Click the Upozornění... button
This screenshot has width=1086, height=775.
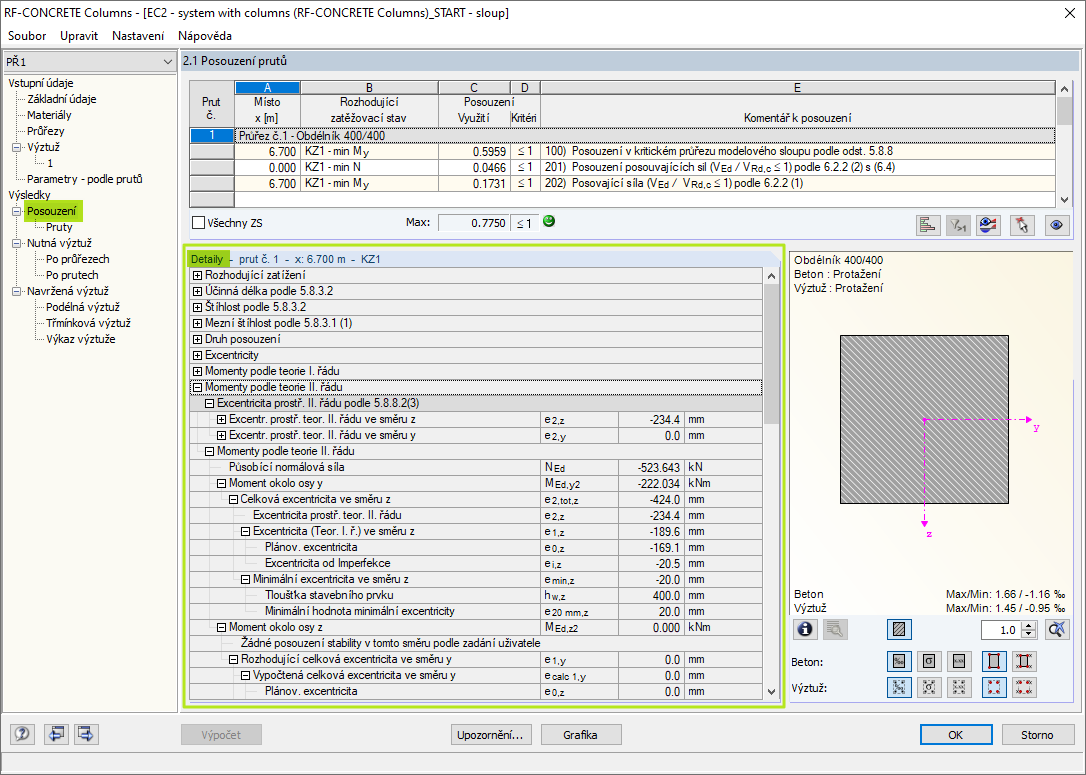click(x=490, y=735)
